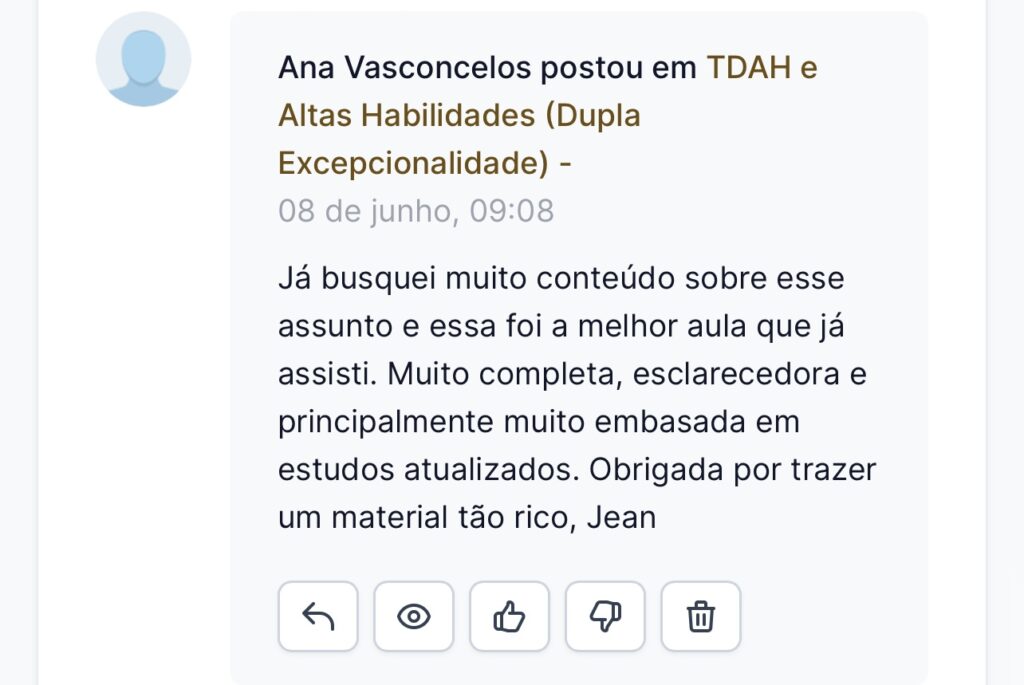
Task: Click the comment line starting "Já busquei"
Action: click(x=561, y=277)
